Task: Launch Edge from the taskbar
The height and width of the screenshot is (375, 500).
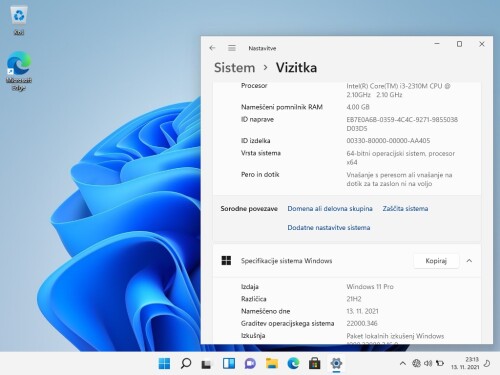Action: 293,363
